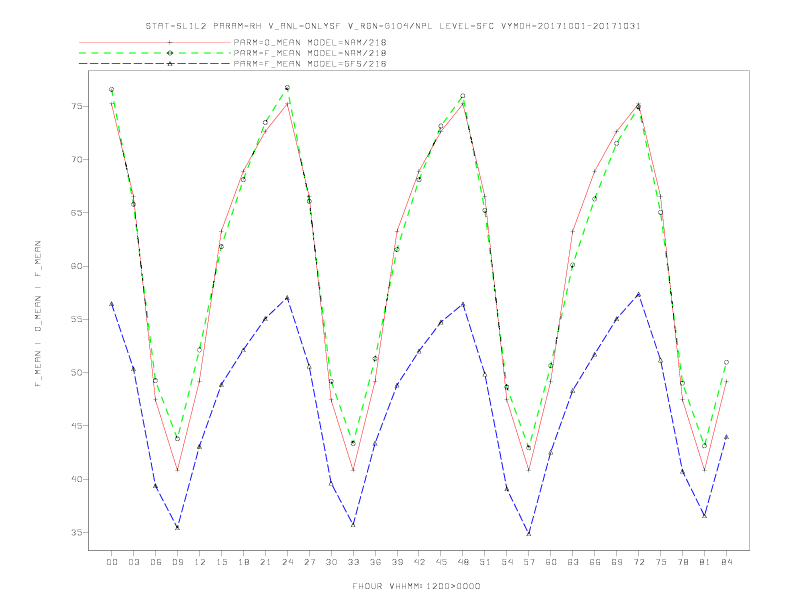Viewport: 792px width, 612px height.
Task: Click the plus marker on red legend line
Action: [170, 42]
